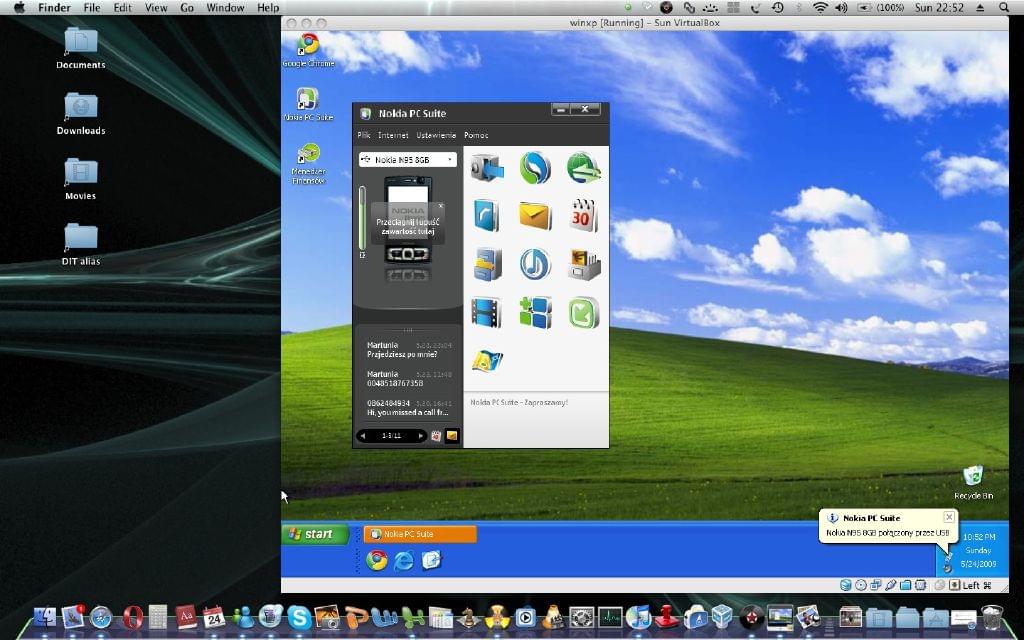The image size is (1024, 640).
Task: Click the Windows XP start button
Action: (x=314, y=534)
